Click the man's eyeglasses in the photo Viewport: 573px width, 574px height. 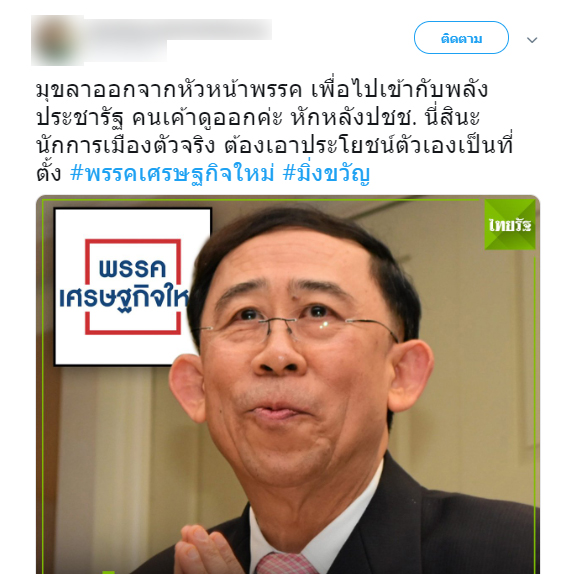coord(297,329)
